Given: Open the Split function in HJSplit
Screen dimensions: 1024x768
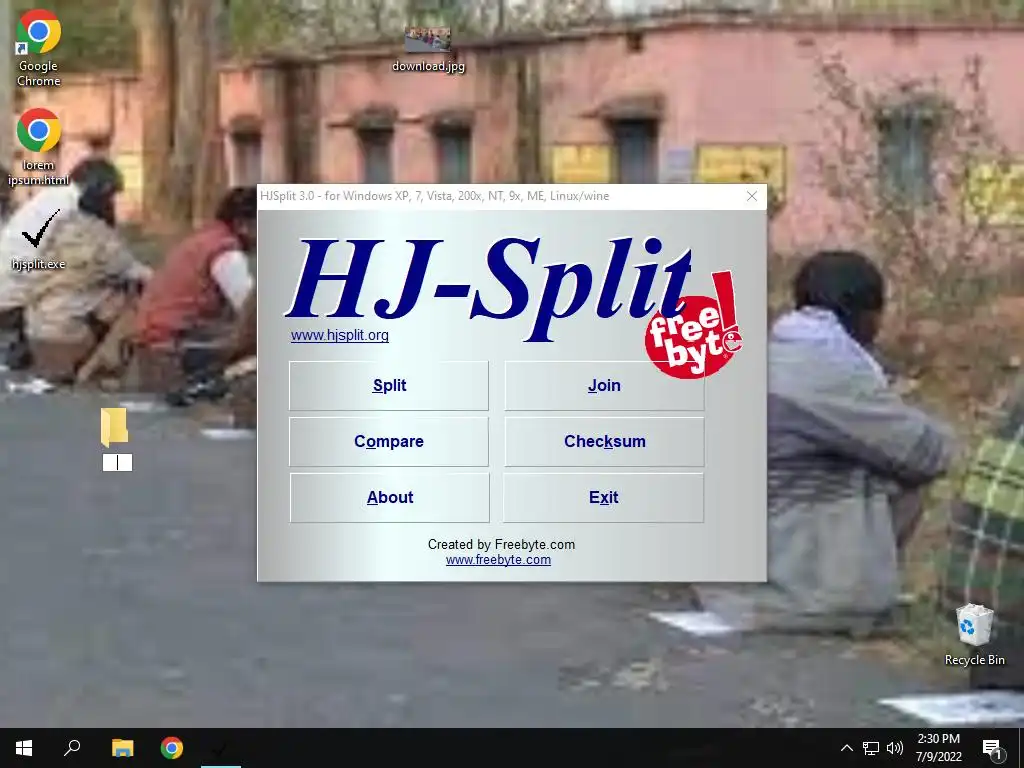Looking at the screenshot, I should [389, 386].
